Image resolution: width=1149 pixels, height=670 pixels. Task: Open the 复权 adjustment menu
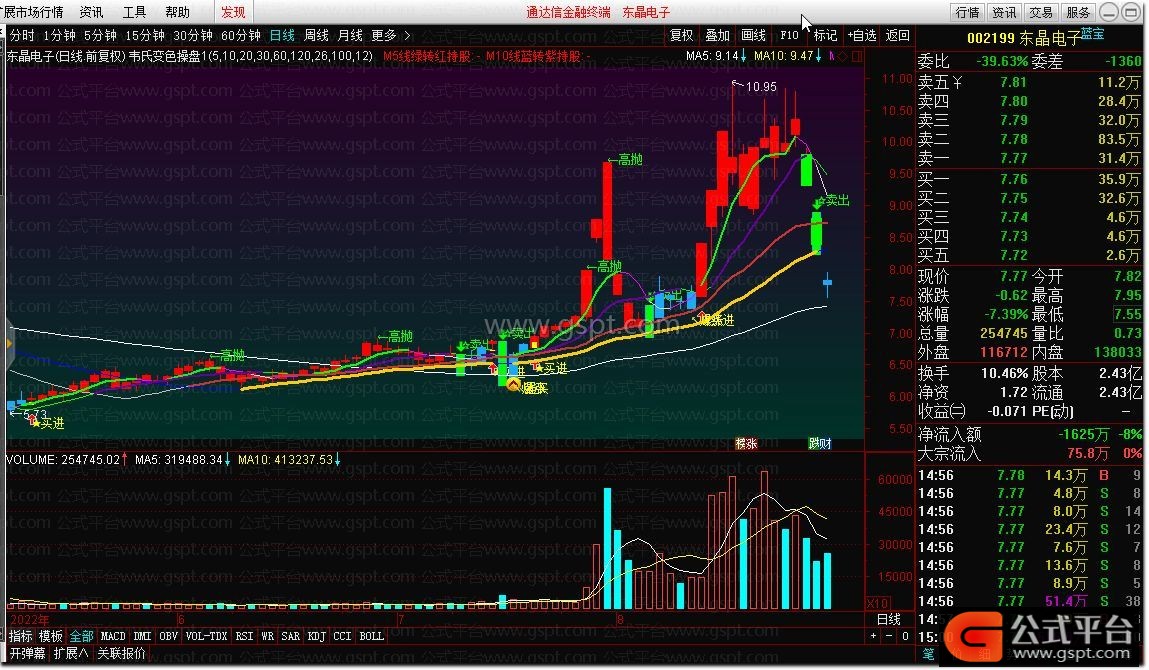point(681,35)
